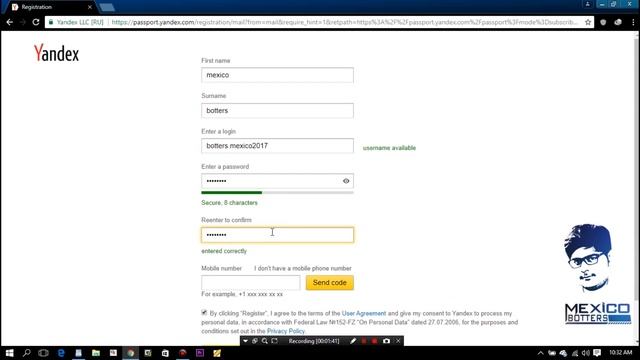Click 'I don't have a mobile phone number'
This screenshot has height=360, width=640.
(303, 268)
